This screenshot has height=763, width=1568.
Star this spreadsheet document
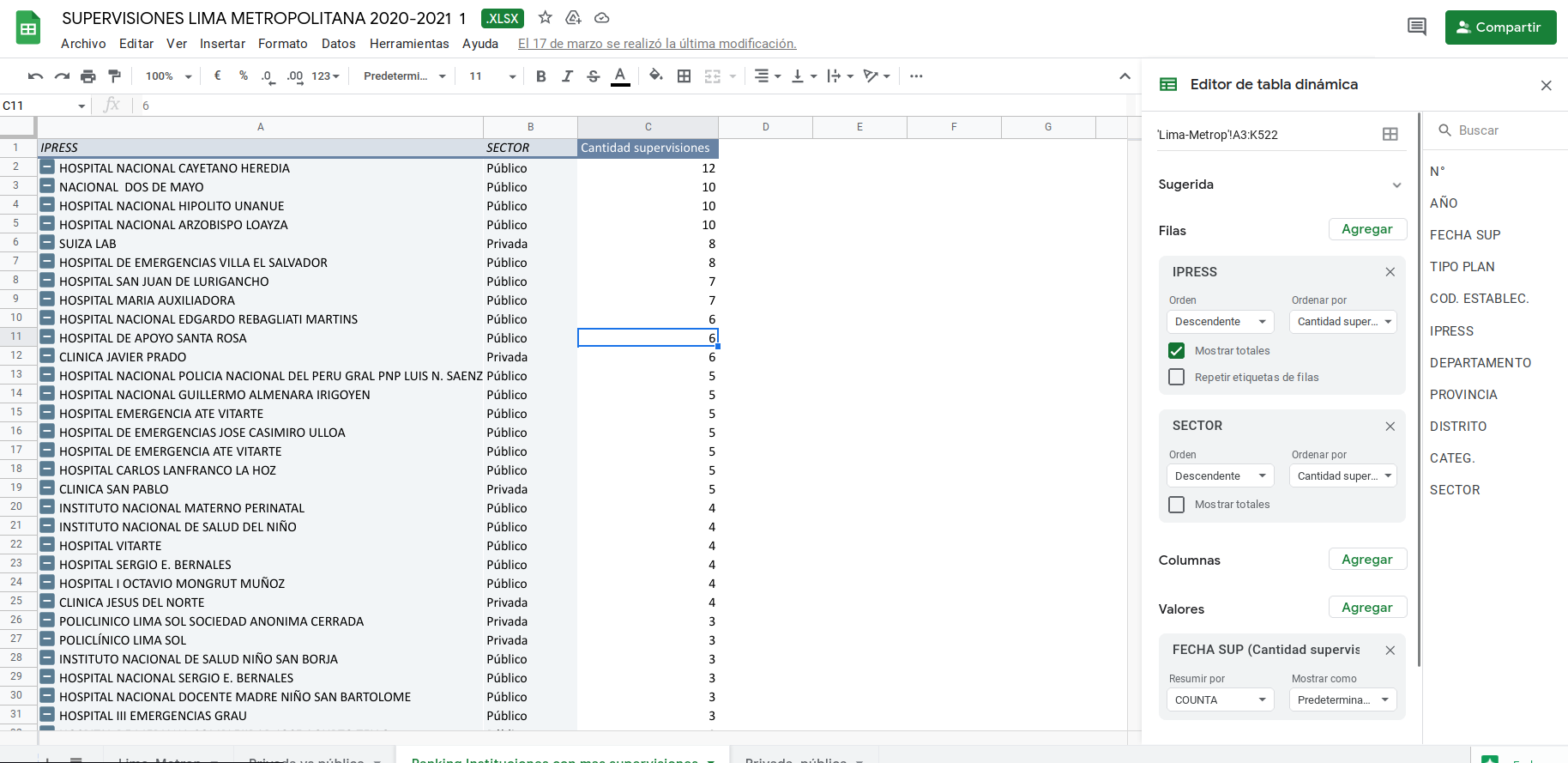(545, 18)
